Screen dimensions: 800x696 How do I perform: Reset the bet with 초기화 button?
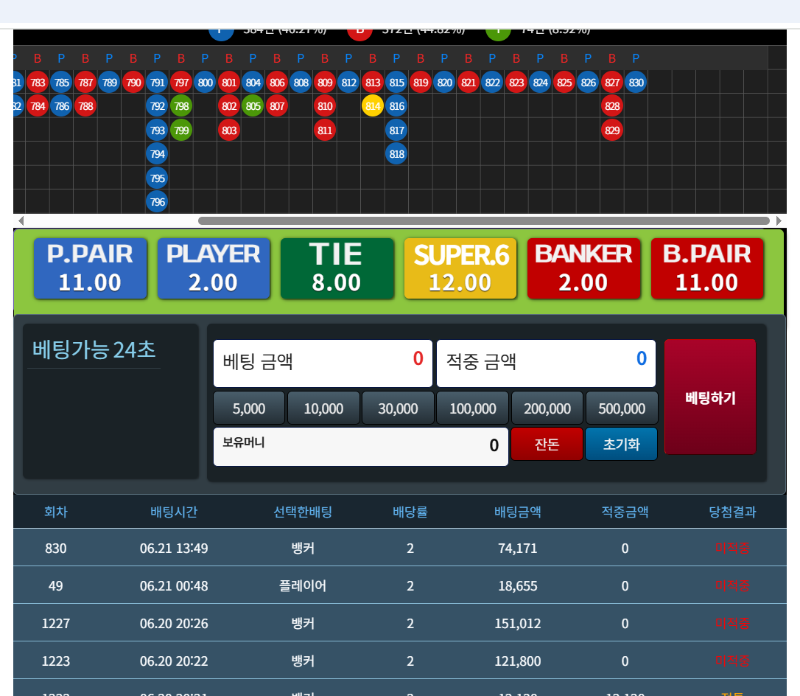(621, 444)
